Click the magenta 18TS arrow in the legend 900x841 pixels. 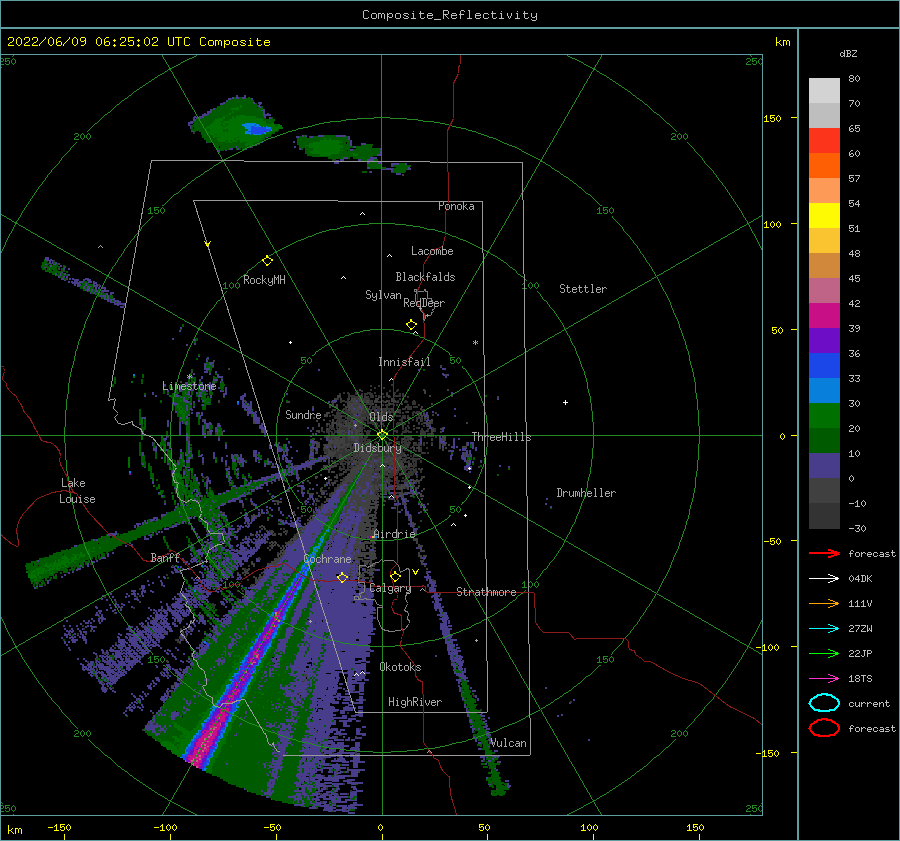[824, 679]
